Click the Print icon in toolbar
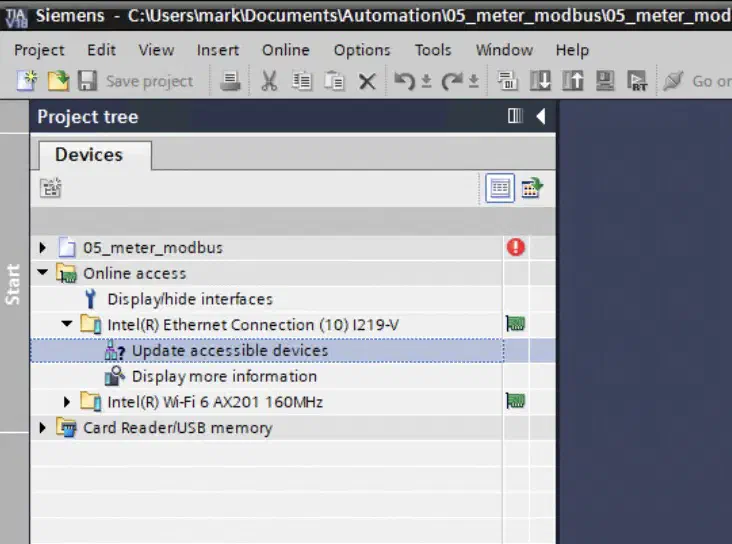 pyautogui.click(x=230, y=81)
